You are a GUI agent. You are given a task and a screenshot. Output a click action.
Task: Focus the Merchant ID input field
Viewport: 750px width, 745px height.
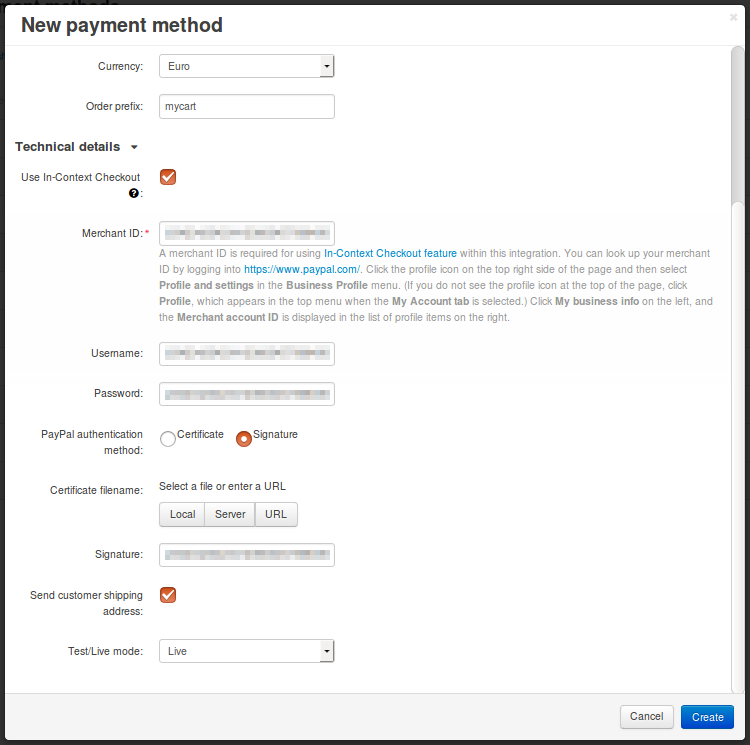pos(246,233)
